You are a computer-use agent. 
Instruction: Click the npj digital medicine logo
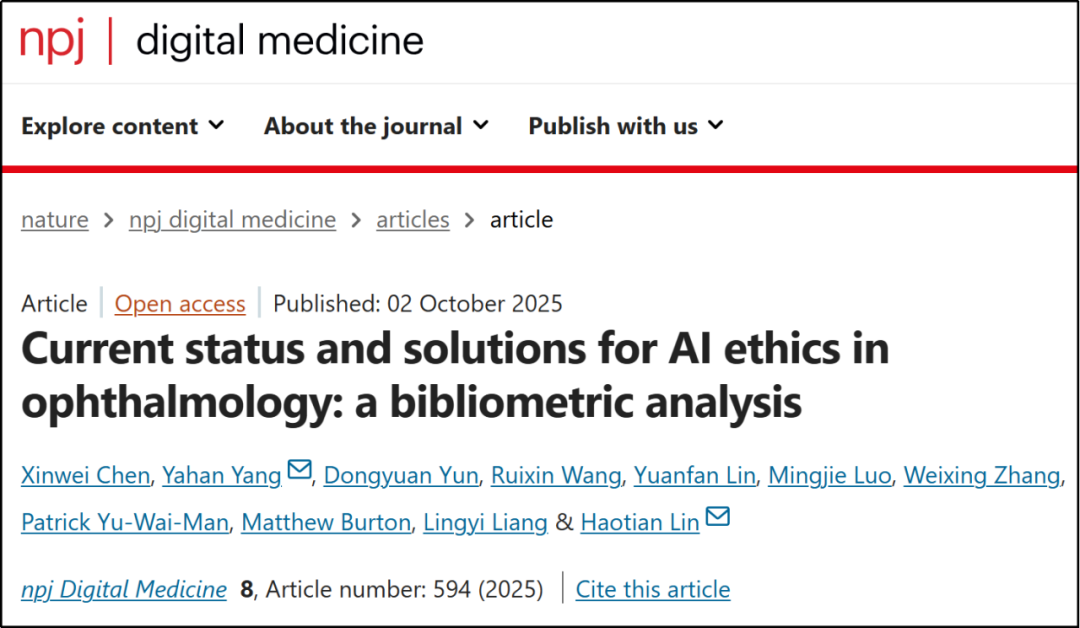click(221, 41)
